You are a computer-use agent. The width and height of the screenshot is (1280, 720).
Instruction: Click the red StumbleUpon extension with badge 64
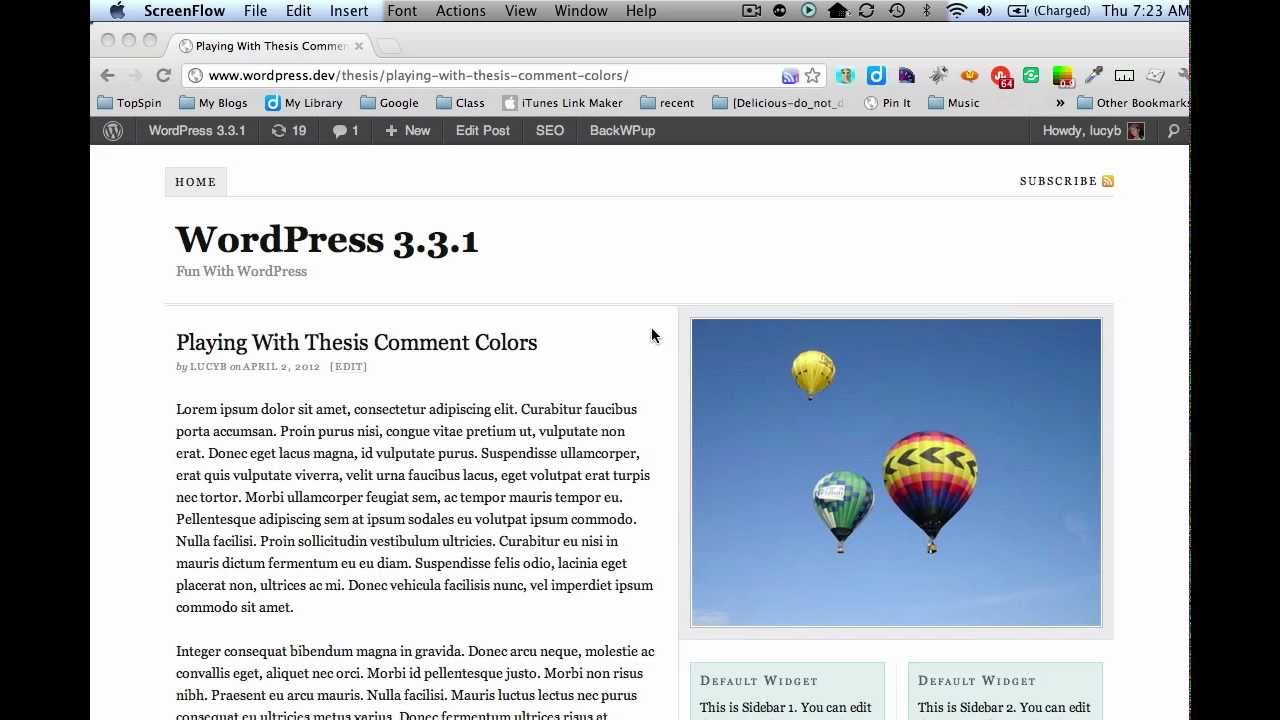click(x=1001, y=76)
